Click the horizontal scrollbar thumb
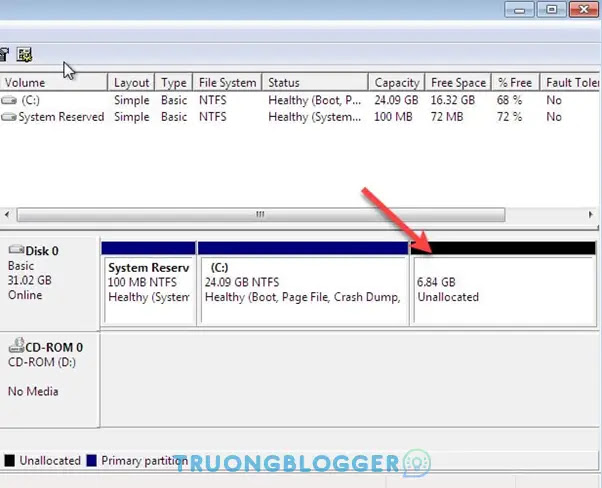 click(261, 215)
